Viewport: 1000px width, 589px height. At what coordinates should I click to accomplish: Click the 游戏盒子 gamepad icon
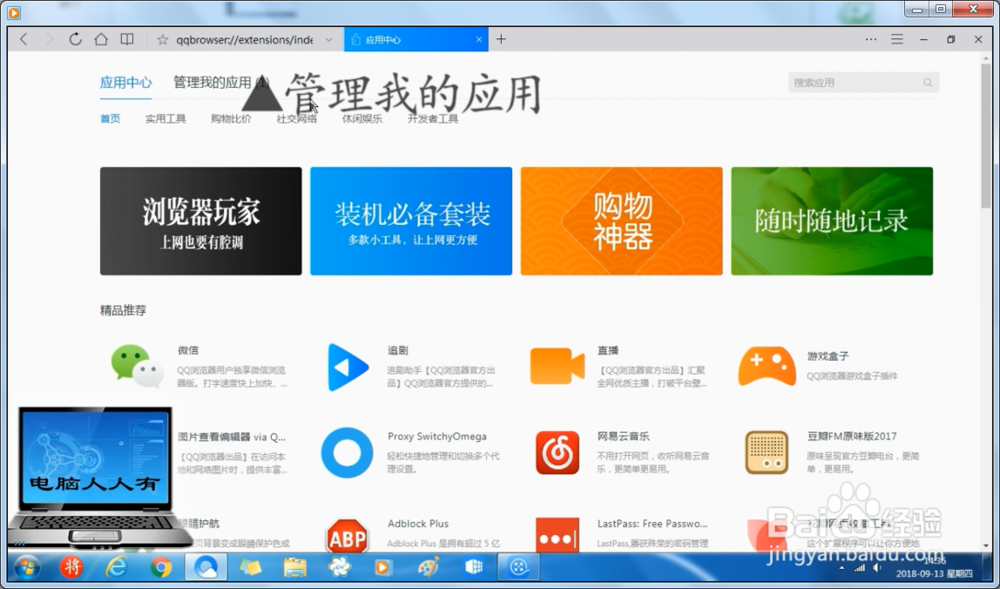767,367
